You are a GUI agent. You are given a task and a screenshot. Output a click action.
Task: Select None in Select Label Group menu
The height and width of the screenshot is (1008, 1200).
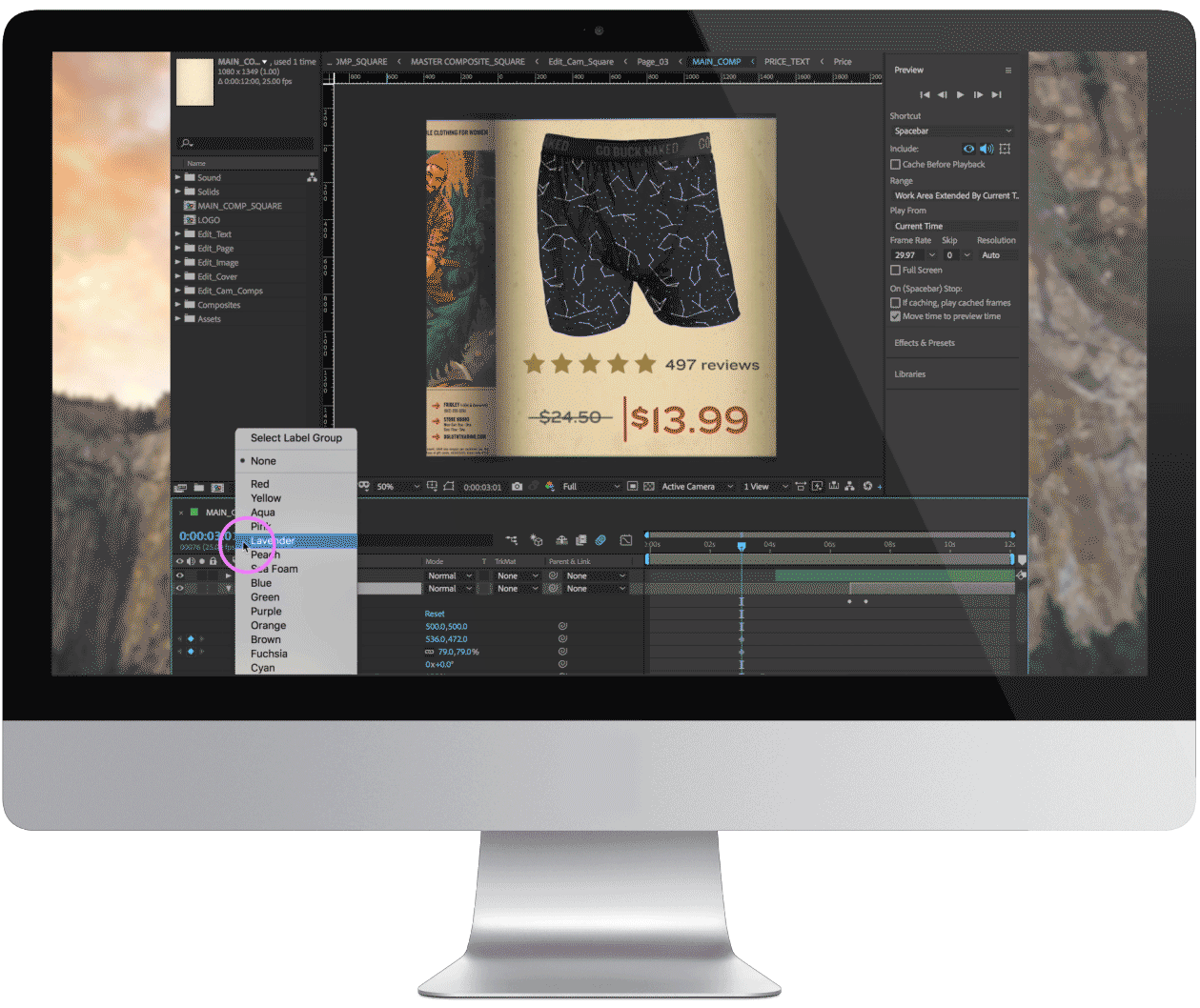[296, 461]
